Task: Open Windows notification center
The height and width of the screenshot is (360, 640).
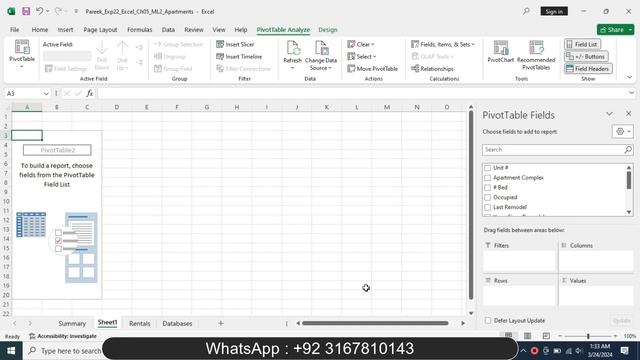Action: pos(624,351)
